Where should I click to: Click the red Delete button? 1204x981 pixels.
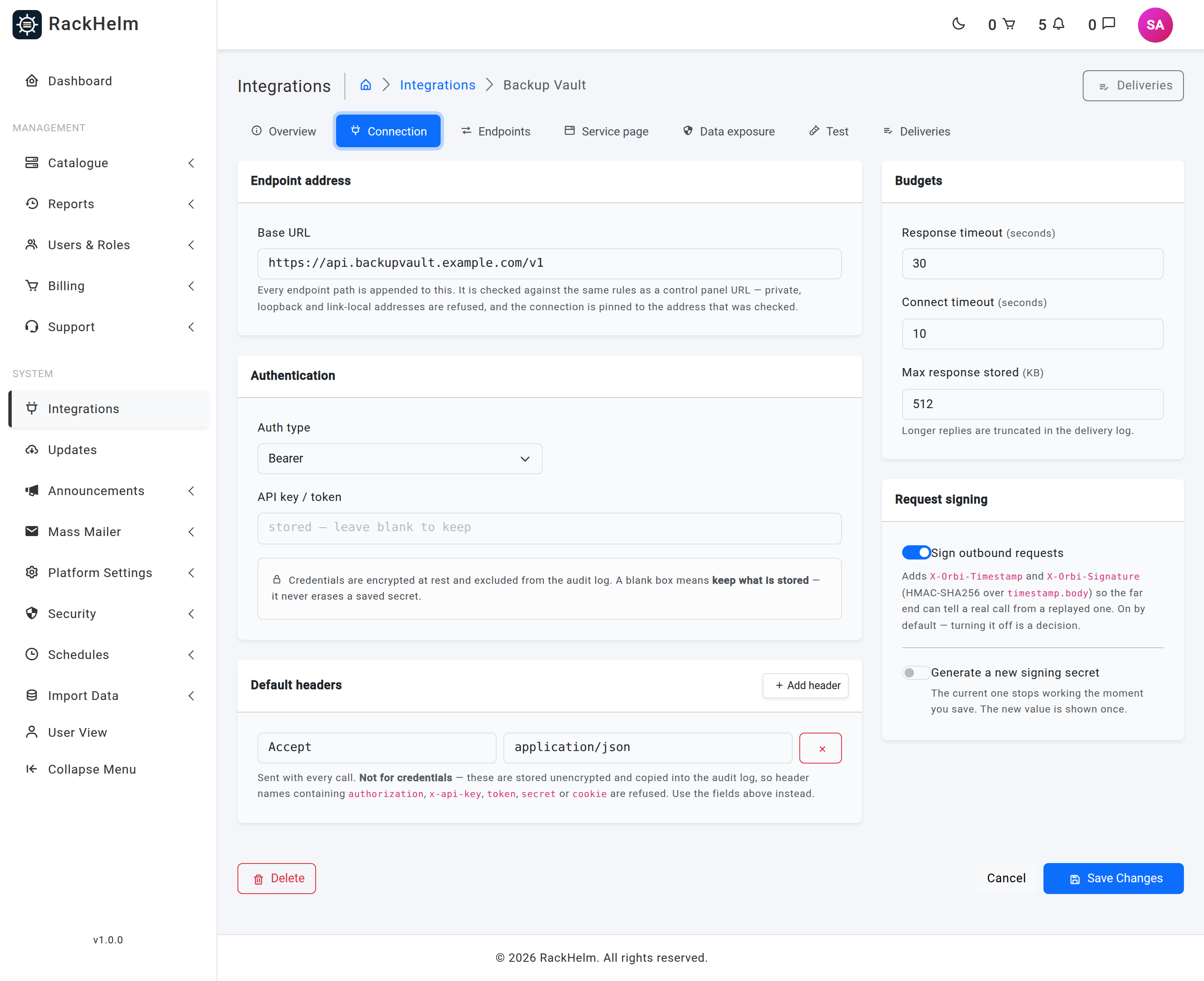[x=276, y=878]
